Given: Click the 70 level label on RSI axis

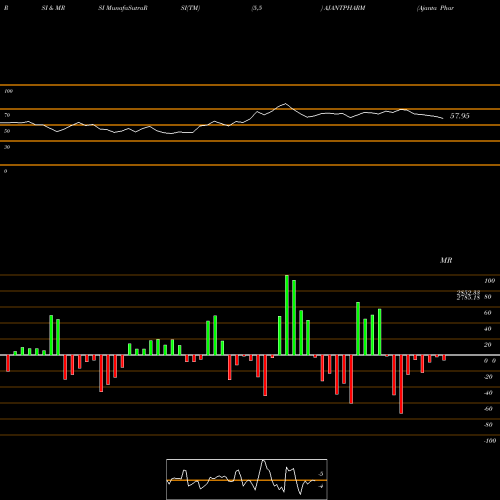Looking at the screenshot, I should [7, 115].
